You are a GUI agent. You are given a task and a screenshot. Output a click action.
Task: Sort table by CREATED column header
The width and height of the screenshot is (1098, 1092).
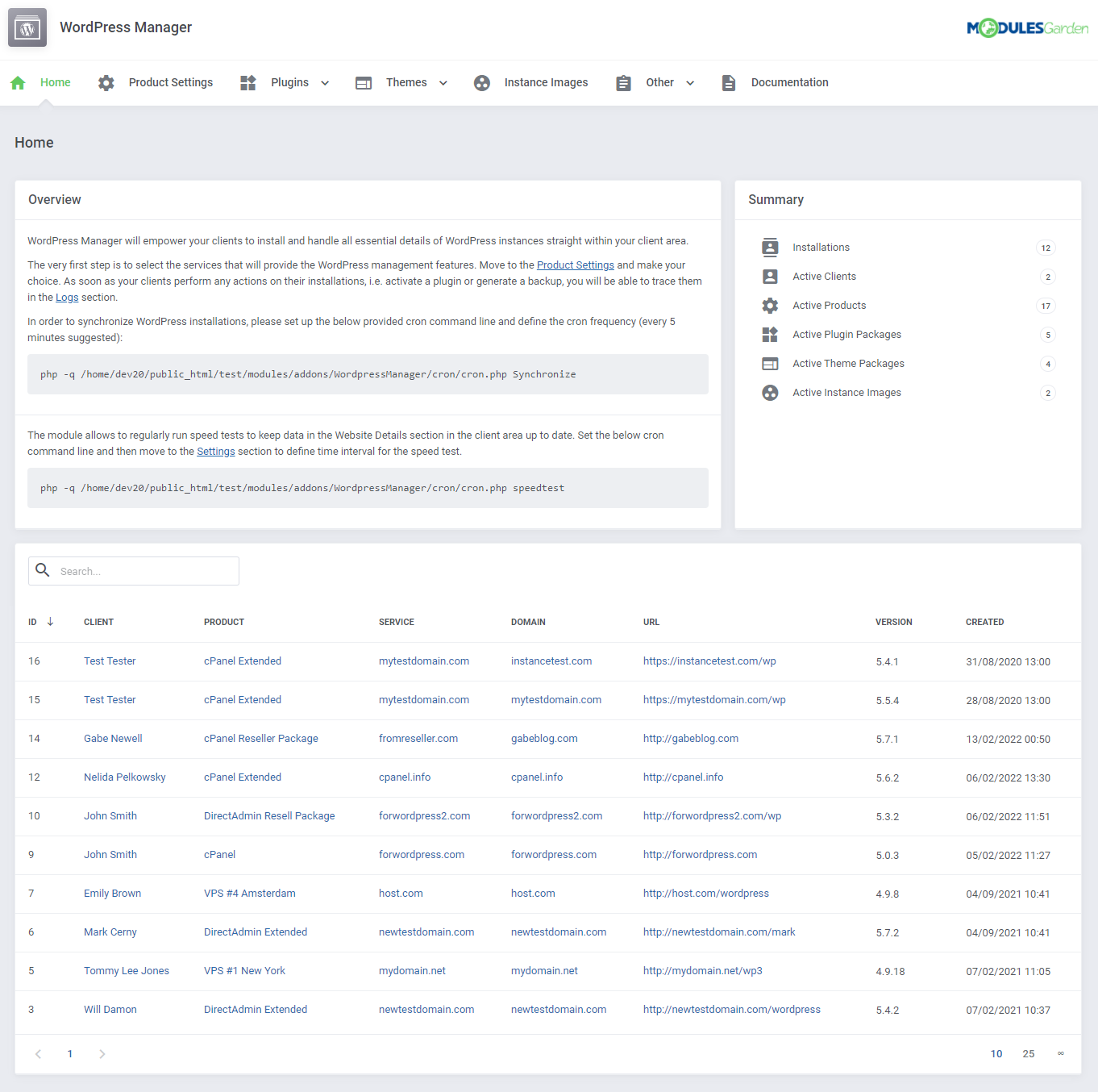[984, 622]
